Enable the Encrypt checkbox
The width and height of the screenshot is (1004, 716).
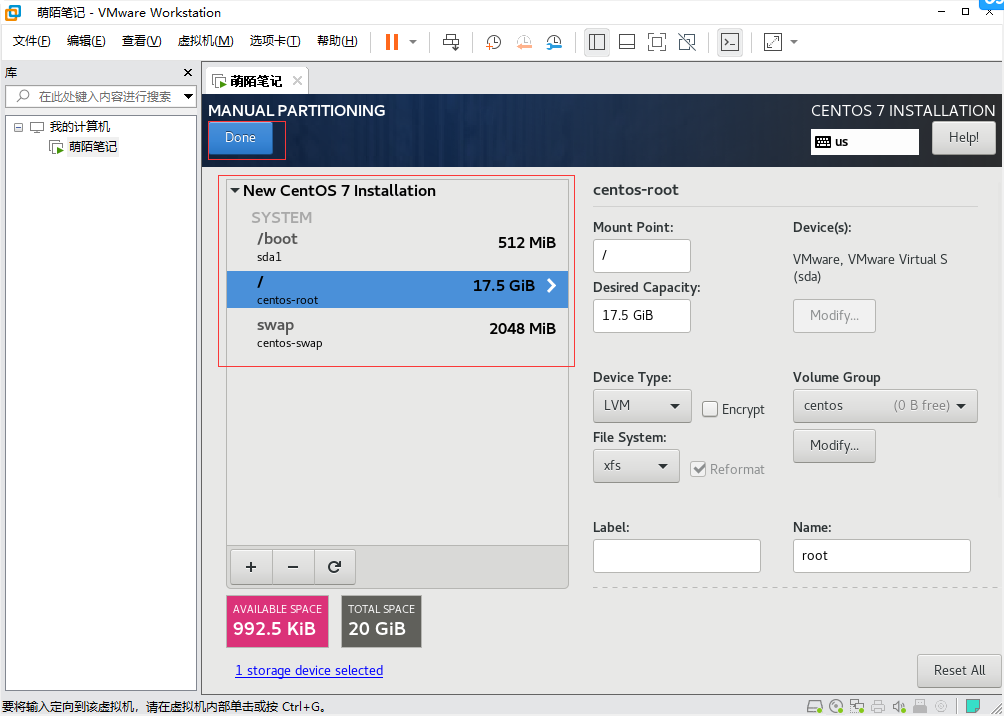tap(709, 409)
